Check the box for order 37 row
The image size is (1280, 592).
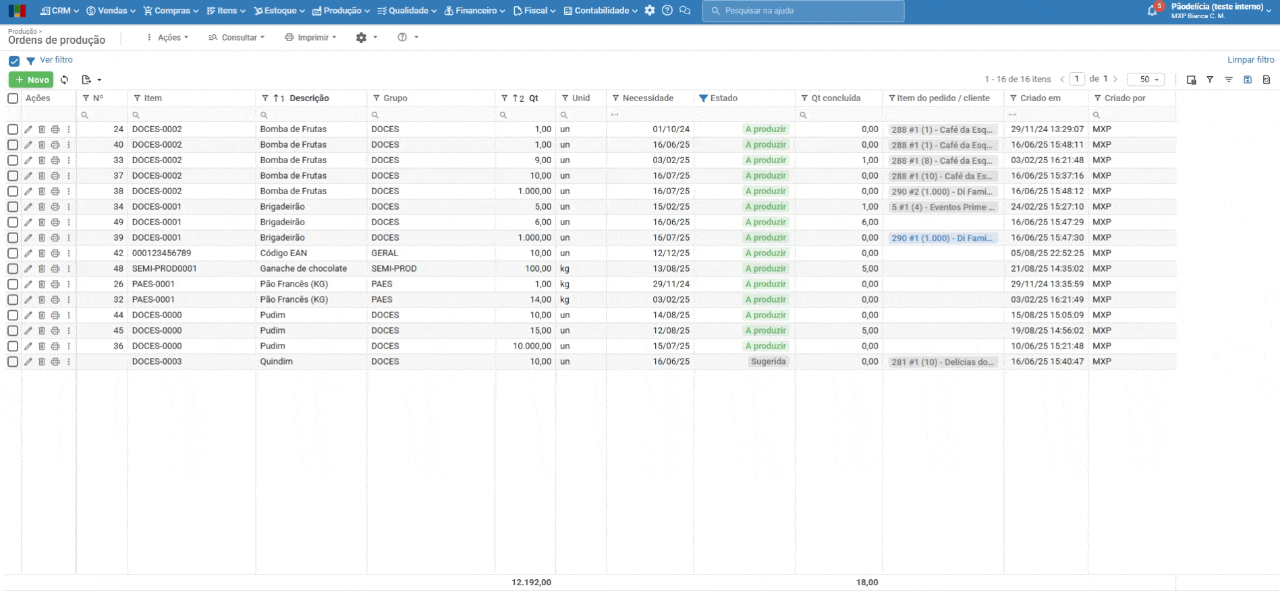13,176
